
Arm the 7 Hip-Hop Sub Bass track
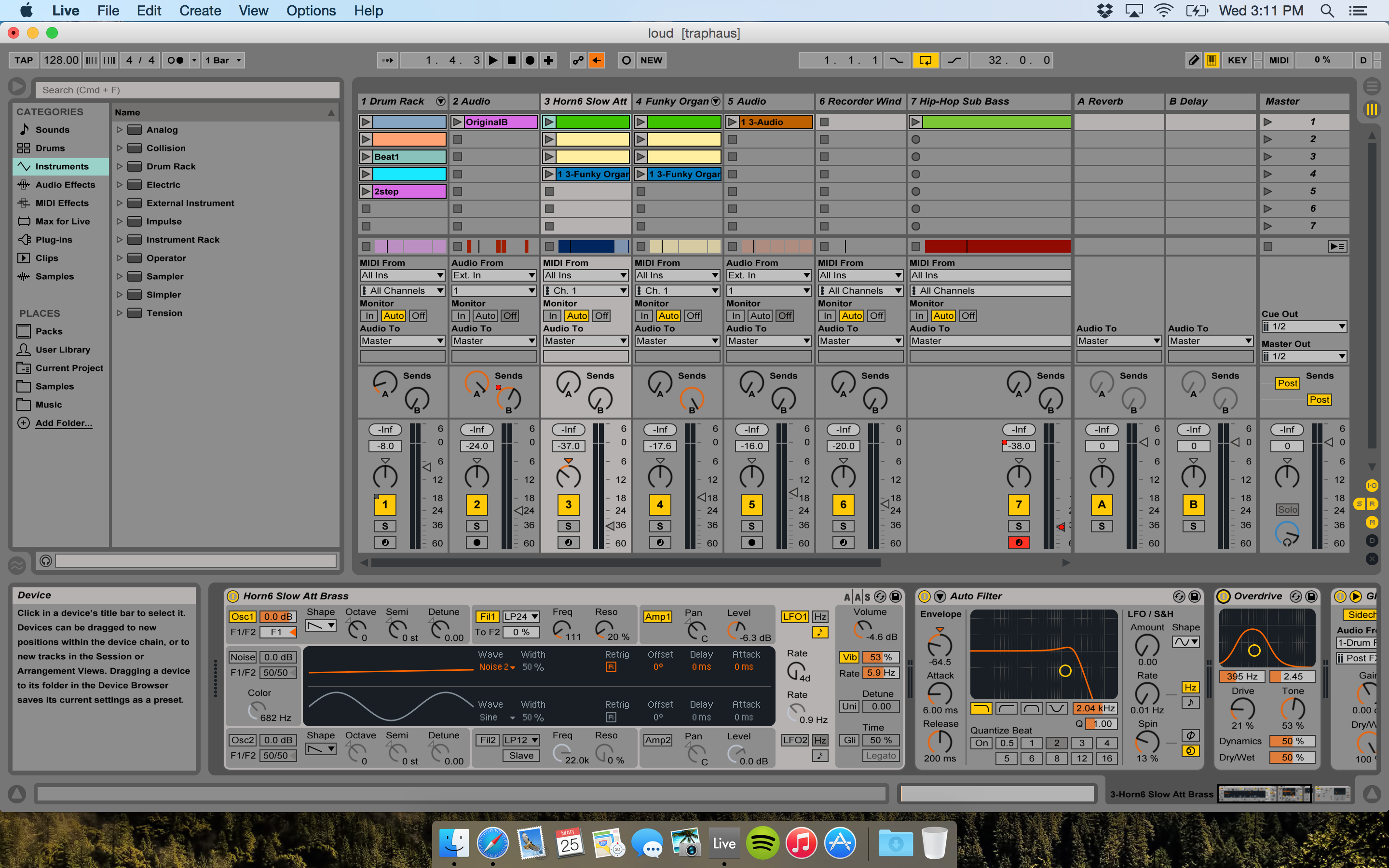(x=1019, y=542)
